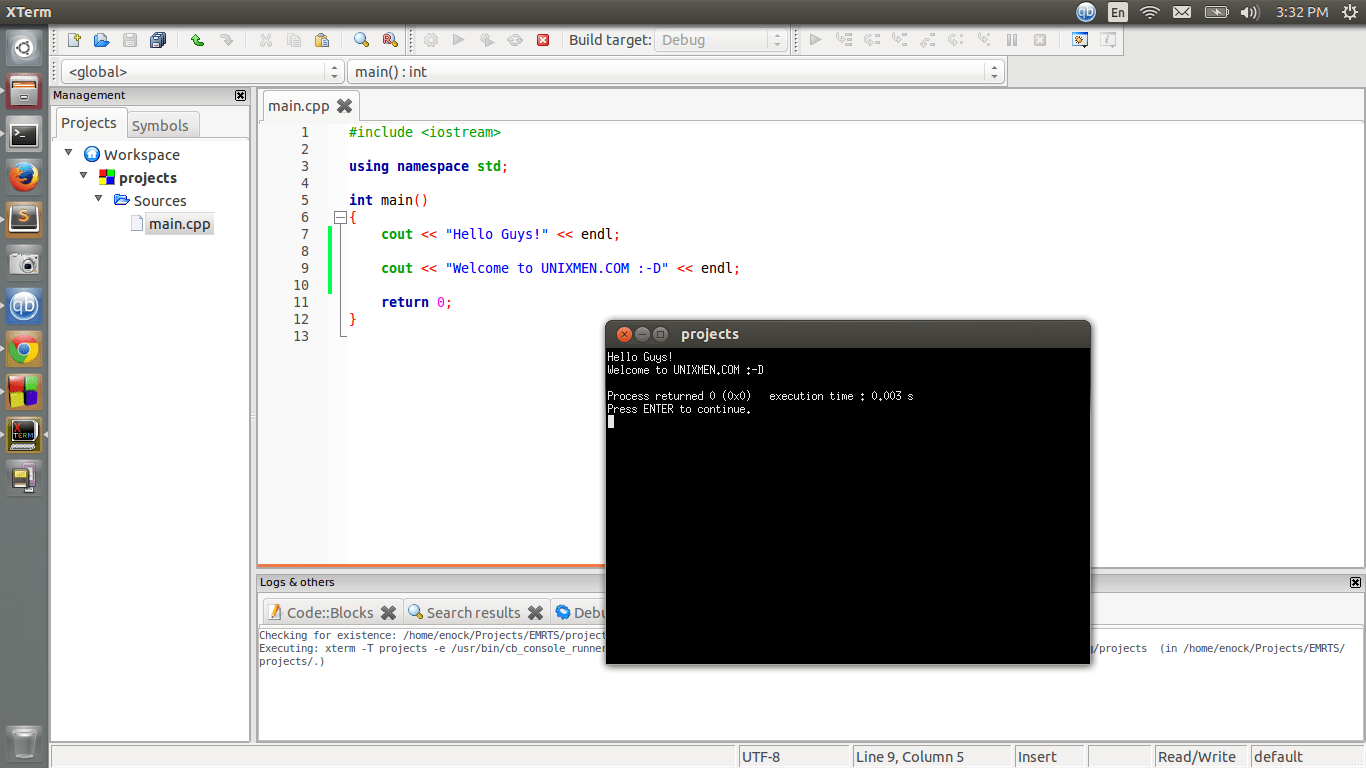Switch to the Search results tab
Screen dimensions: 1366x768
(x=472, y=612)
